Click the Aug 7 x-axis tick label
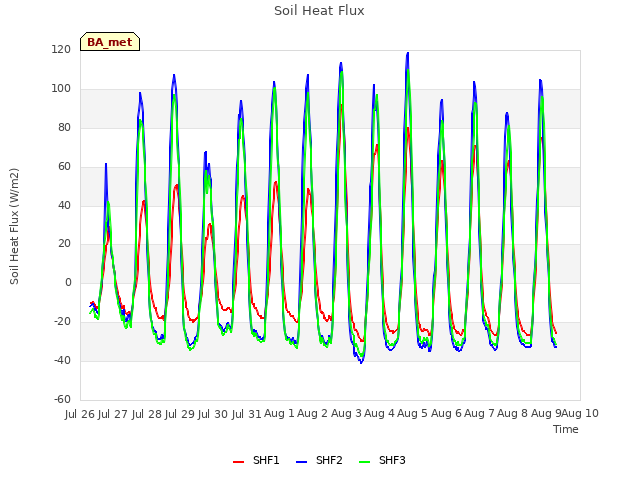The image size is (640, 480). click(479, 413)
